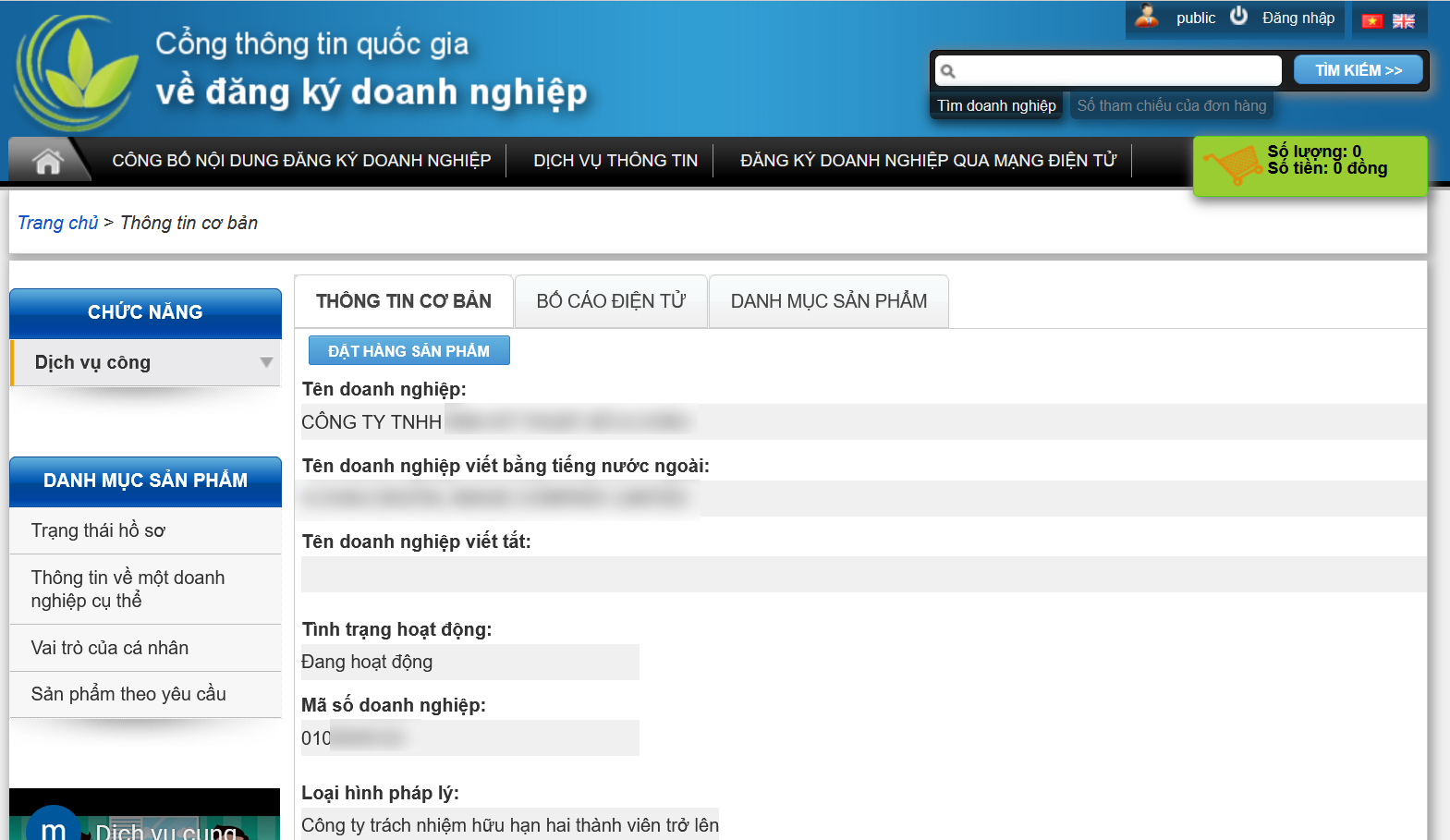Click the public user avatar icon

tap(1147, 17)
